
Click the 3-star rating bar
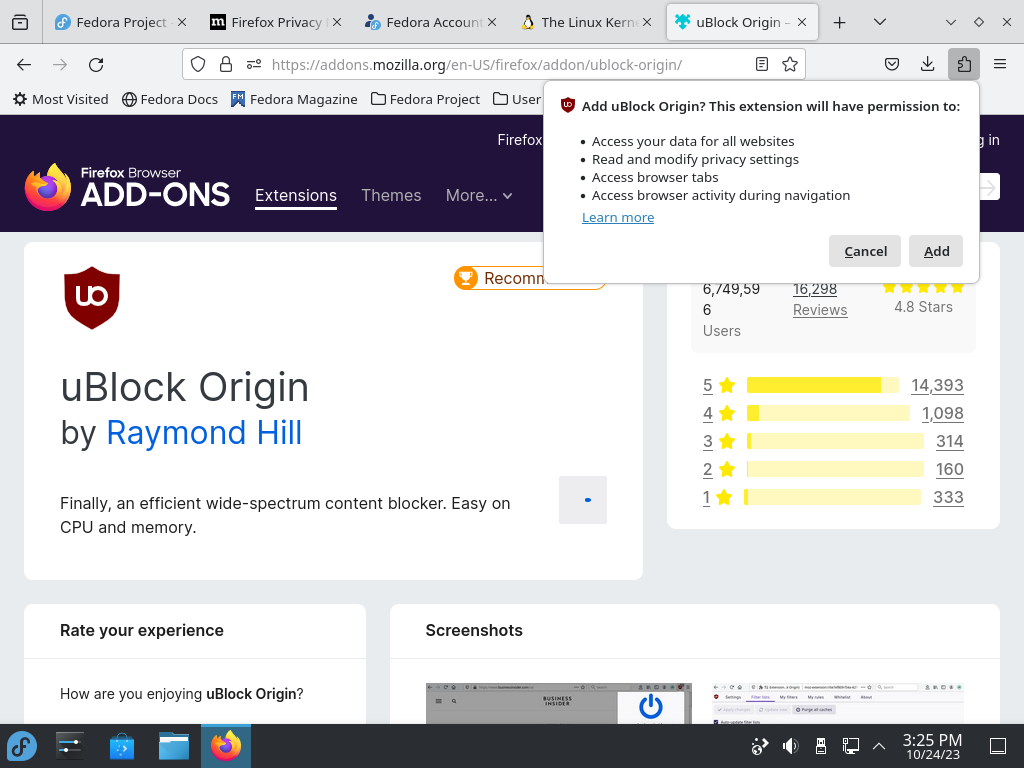835,441
